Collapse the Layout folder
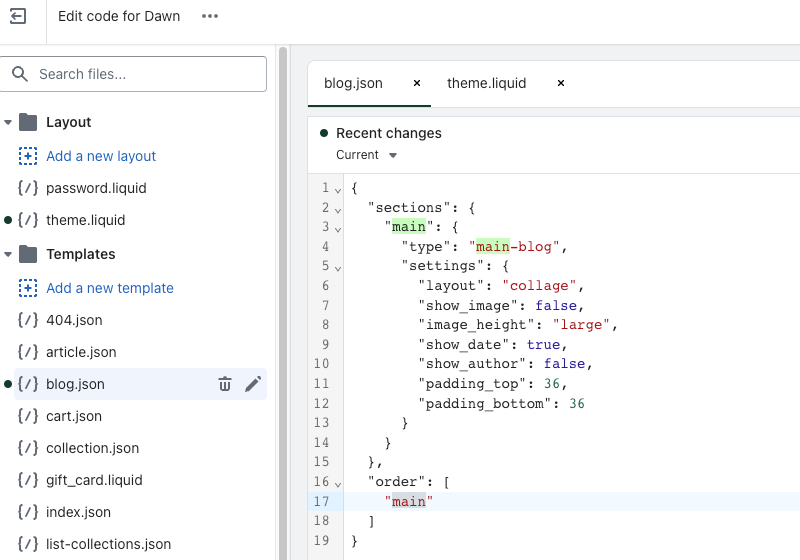The image size is (800, 560). (8, 122)
